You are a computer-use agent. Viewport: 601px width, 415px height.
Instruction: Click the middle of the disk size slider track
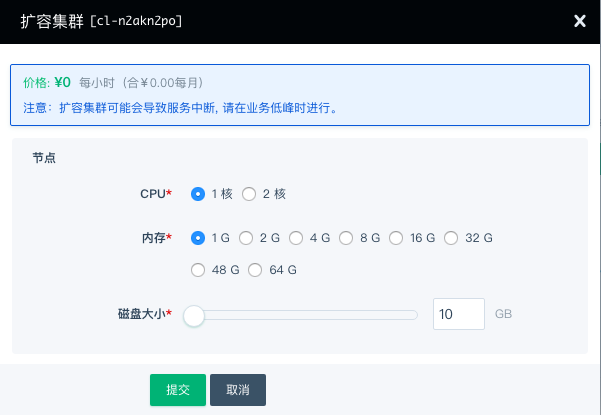click(305, 315)
